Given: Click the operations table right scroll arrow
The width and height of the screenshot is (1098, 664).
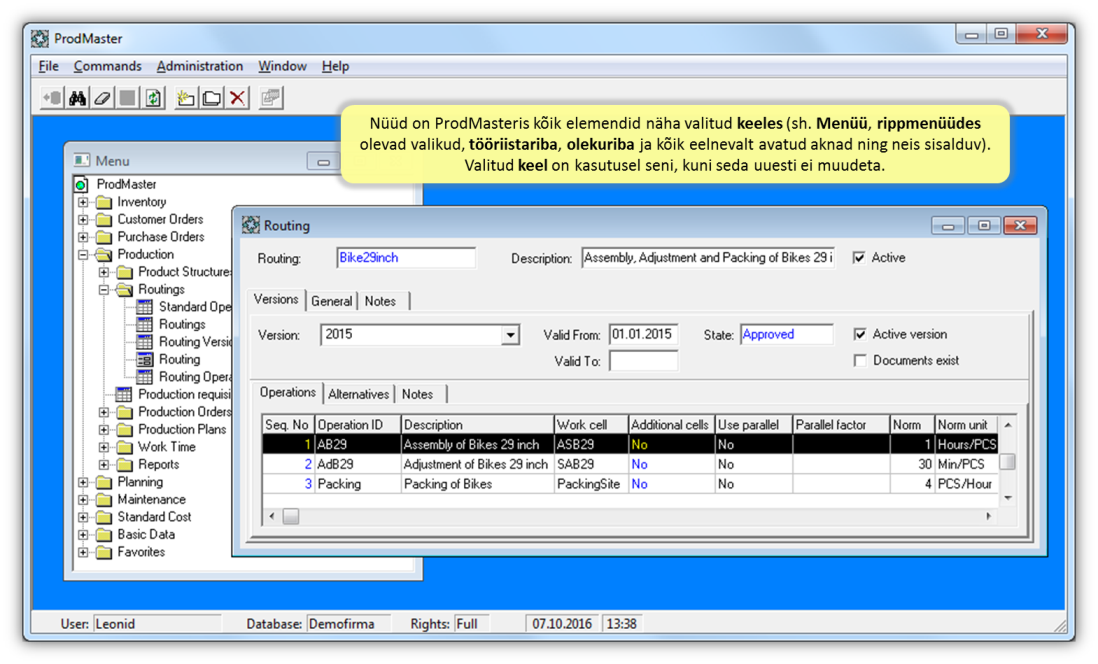Looking at the screenshot, I should (x=988, y=516).
